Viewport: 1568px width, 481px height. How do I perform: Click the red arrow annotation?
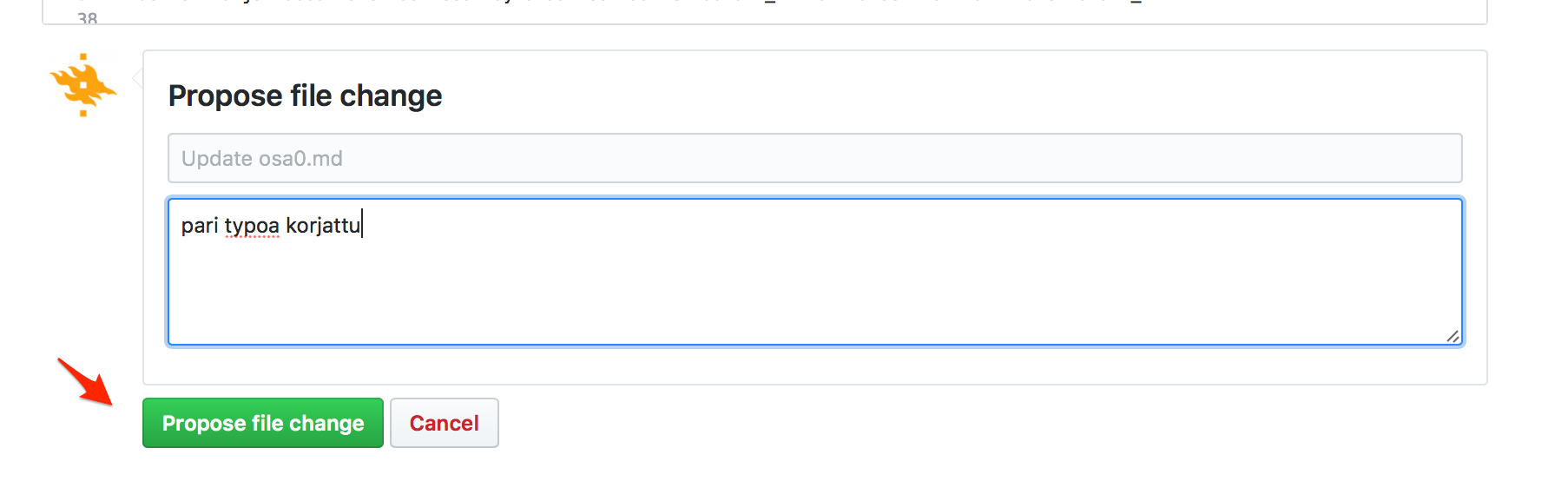[85, 381]
